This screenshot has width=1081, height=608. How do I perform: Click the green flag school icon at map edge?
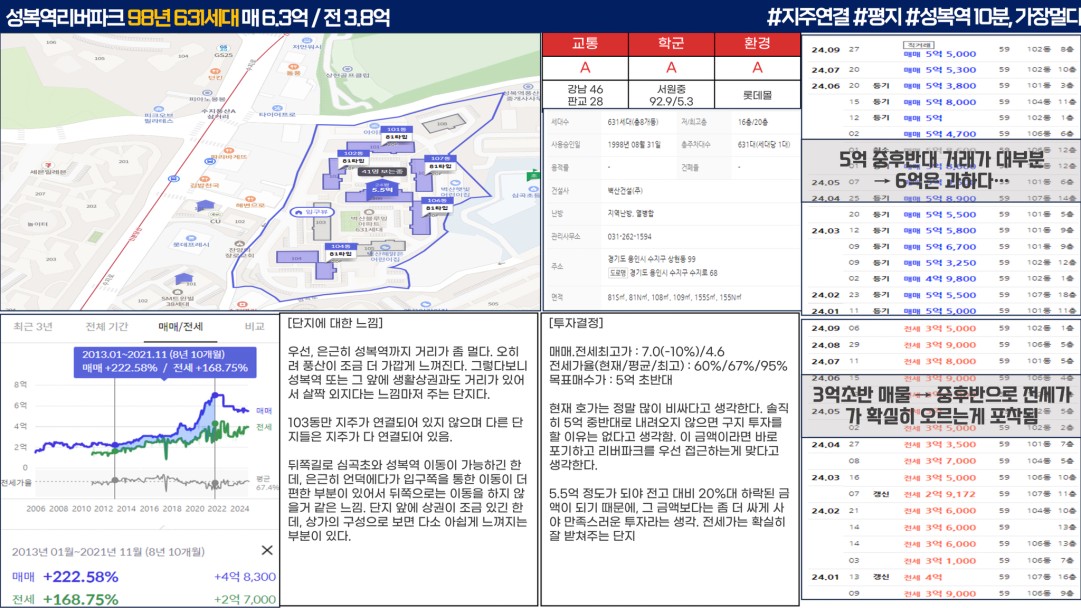coord(534,176)
